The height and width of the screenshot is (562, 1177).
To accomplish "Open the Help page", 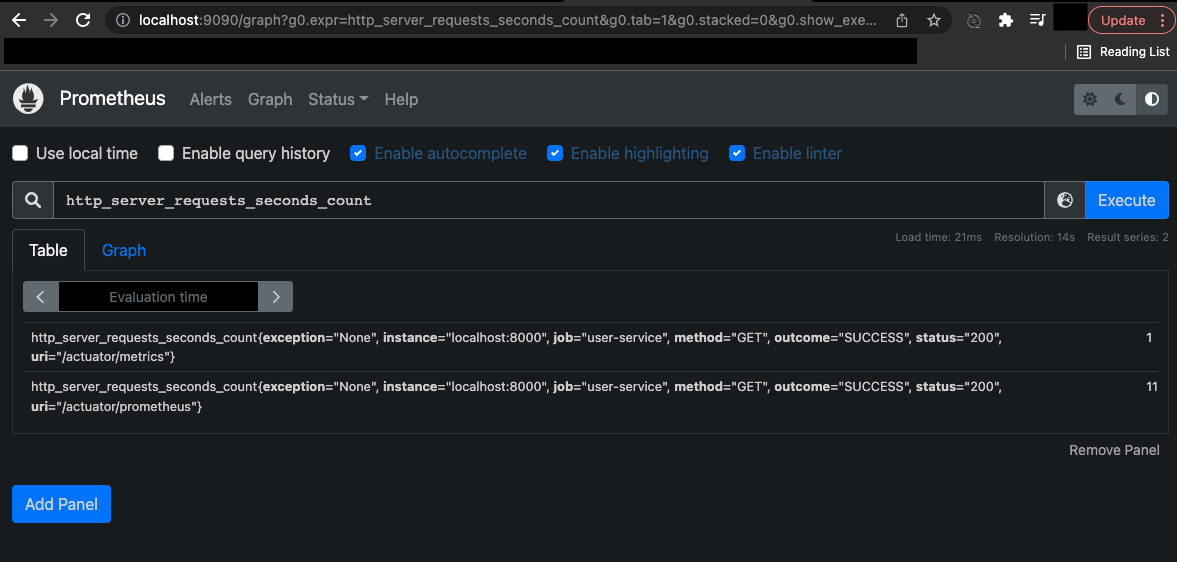I will click(402, 99).
